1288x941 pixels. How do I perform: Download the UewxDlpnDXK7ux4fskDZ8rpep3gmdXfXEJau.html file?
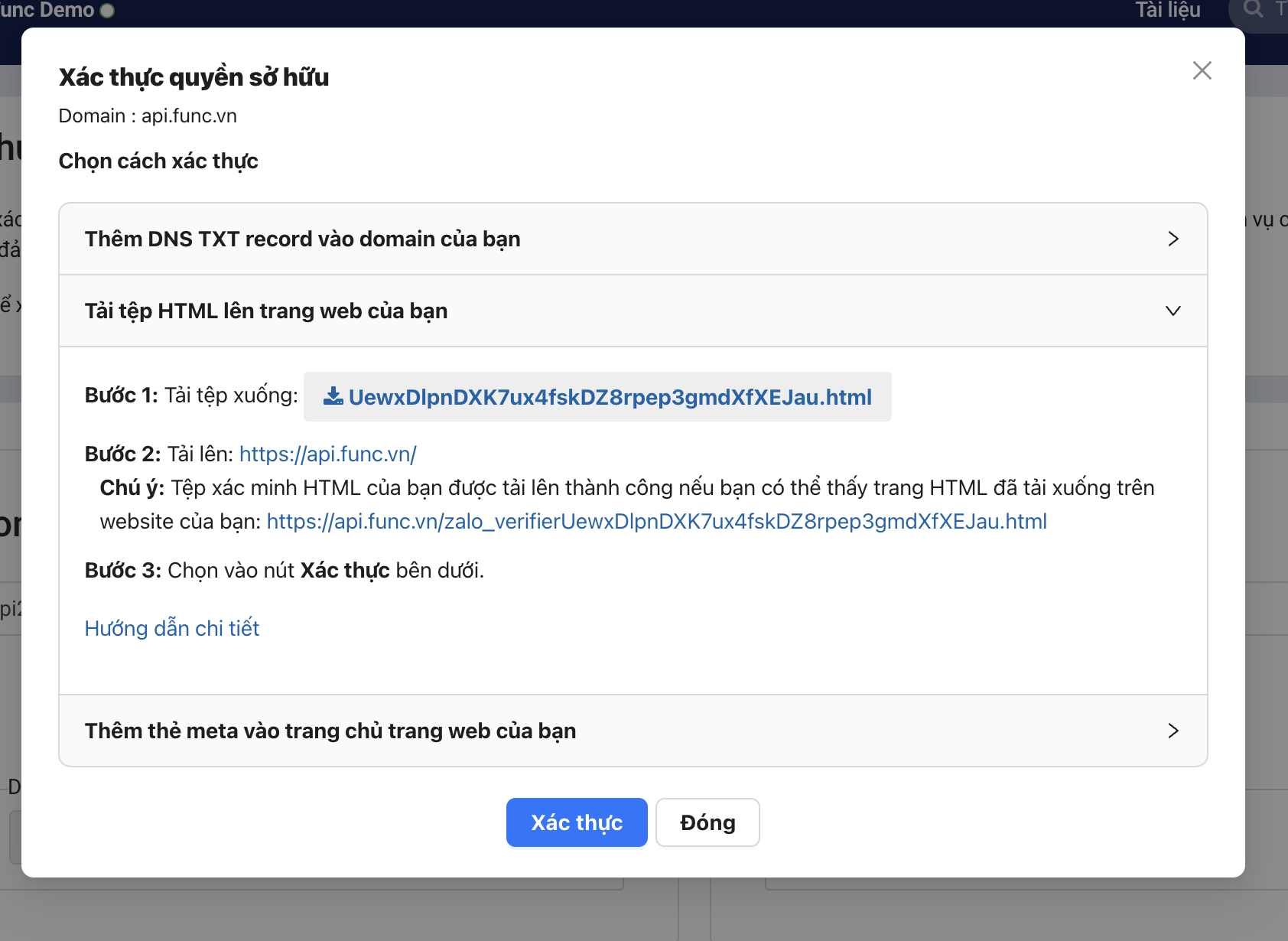coord(610,397)
